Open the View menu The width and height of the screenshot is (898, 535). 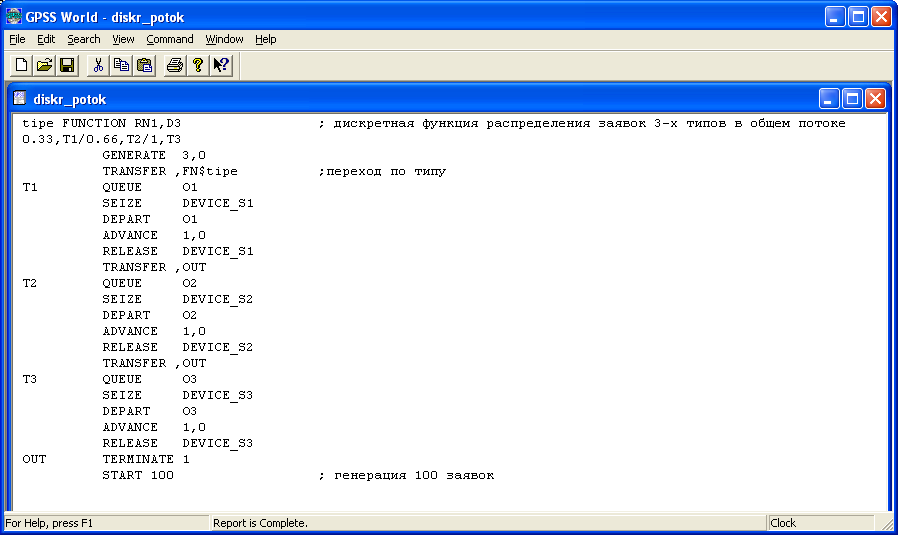[x=123, y=39]
